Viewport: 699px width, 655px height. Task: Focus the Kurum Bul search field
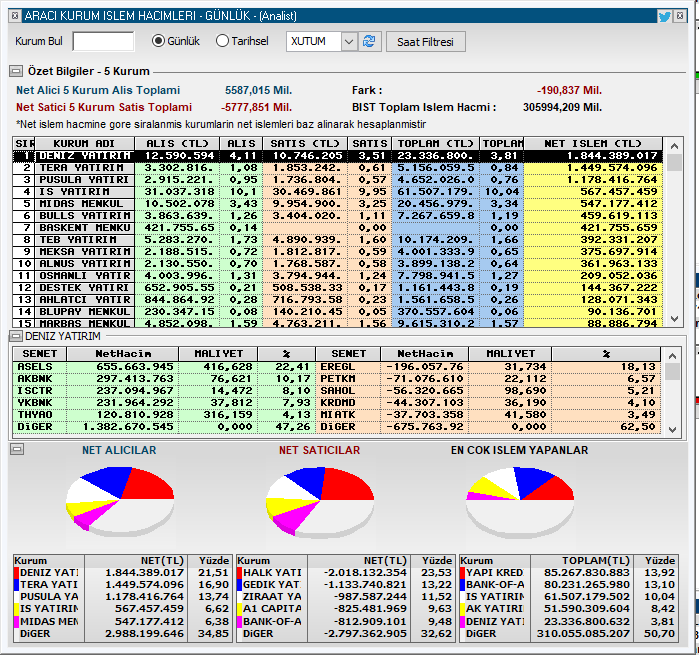[x=103, y=41]
